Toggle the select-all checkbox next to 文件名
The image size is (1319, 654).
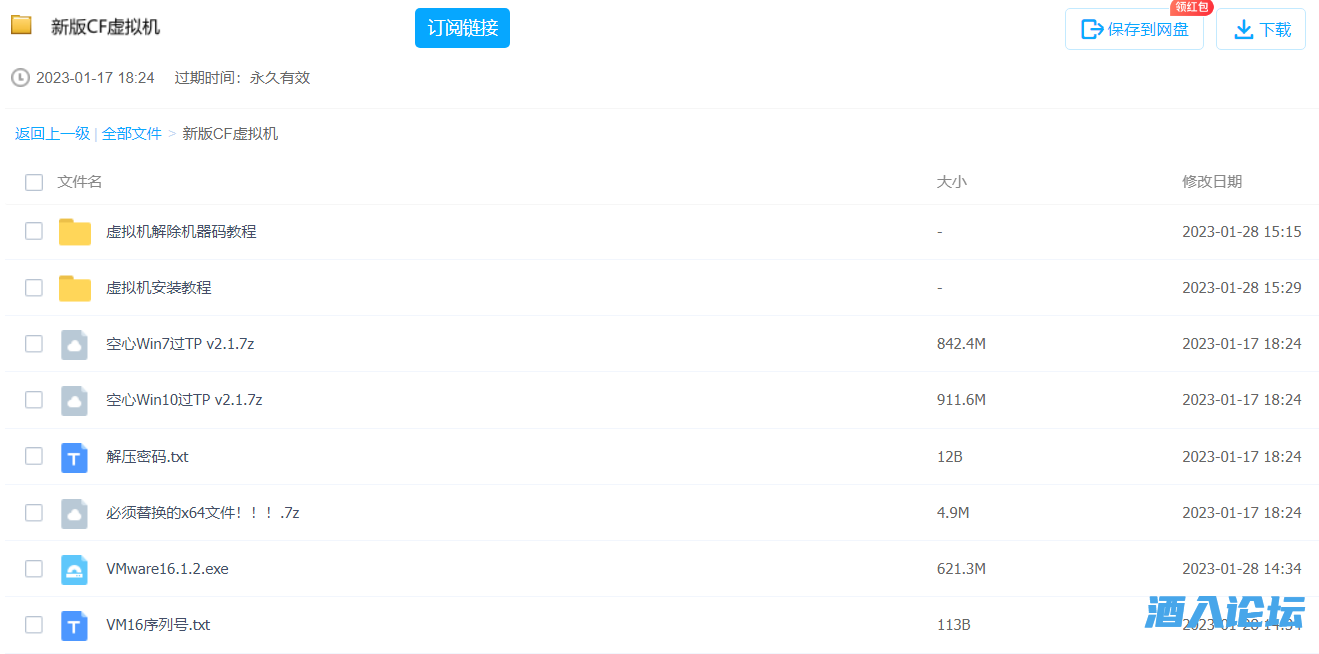pyautogui.click(x=34, y=182)
